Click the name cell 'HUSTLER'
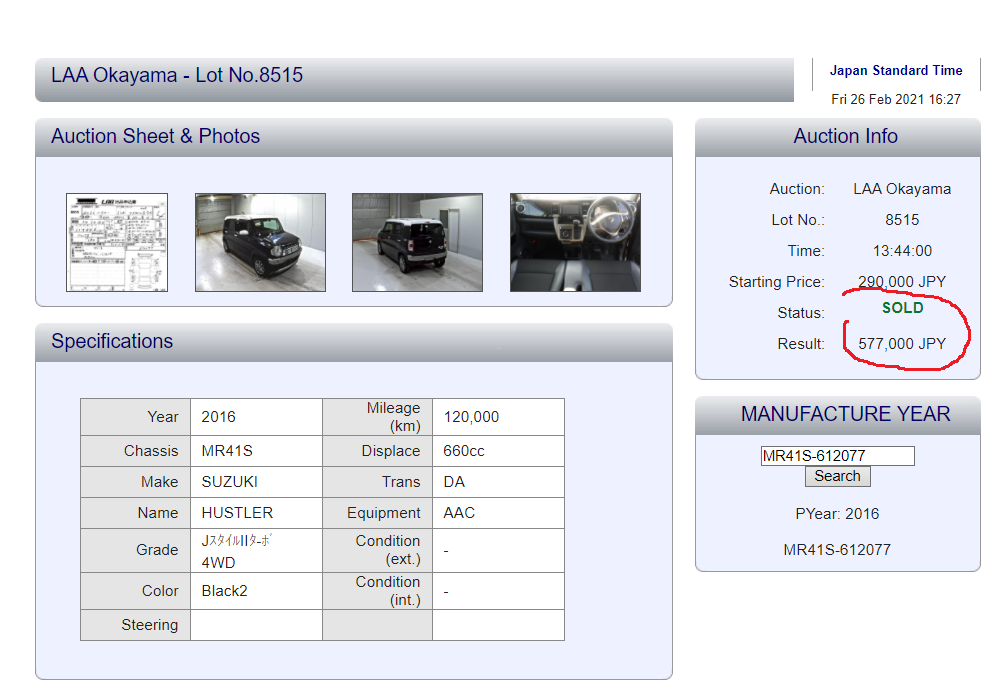The height and width of the screenshot is (696, 1001). [256, 513]
